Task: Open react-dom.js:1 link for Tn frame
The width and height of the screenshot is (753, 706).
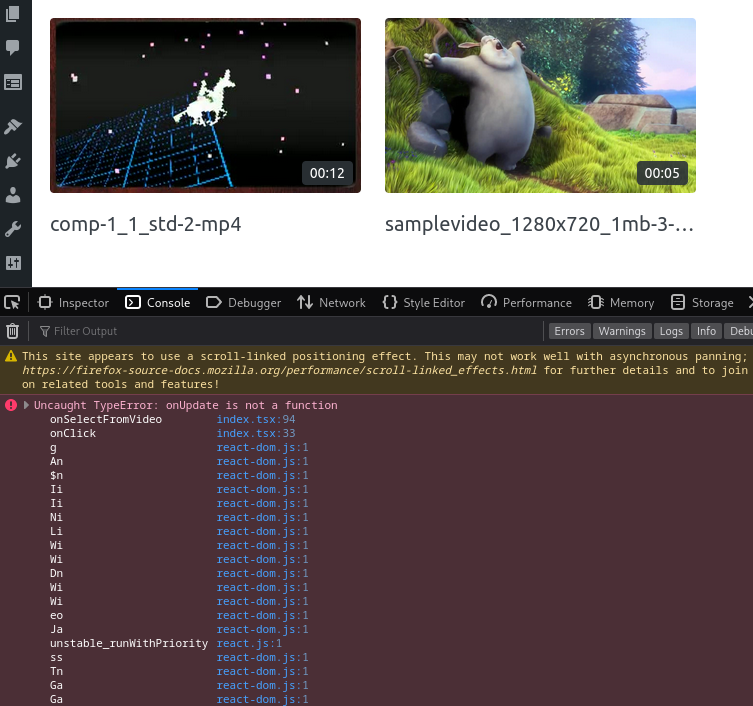Action: pos(262,671)
